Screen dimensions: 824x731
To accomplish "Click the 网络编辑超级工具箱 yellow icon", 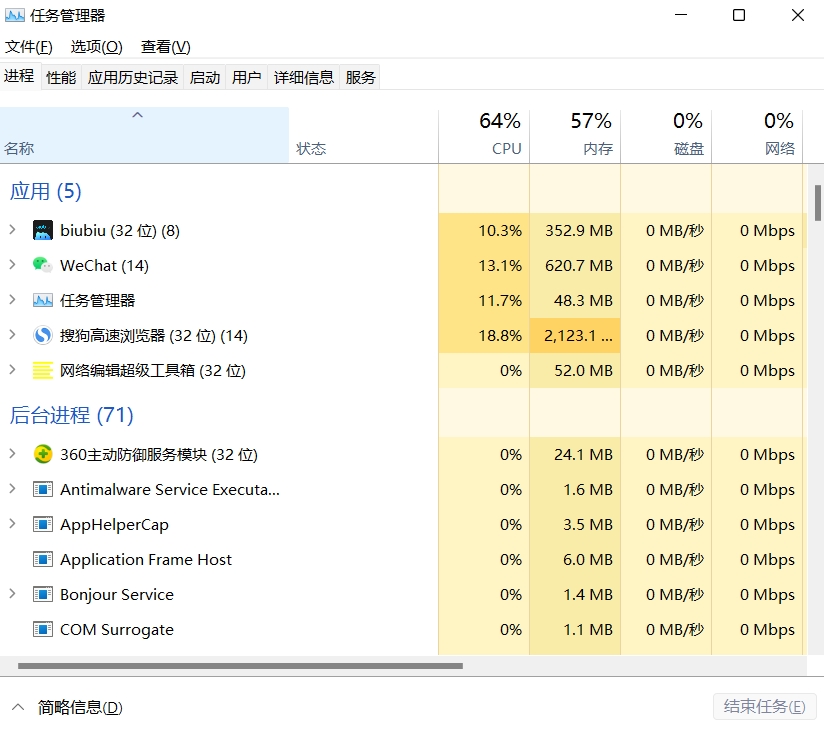I will tap(42, 371).
